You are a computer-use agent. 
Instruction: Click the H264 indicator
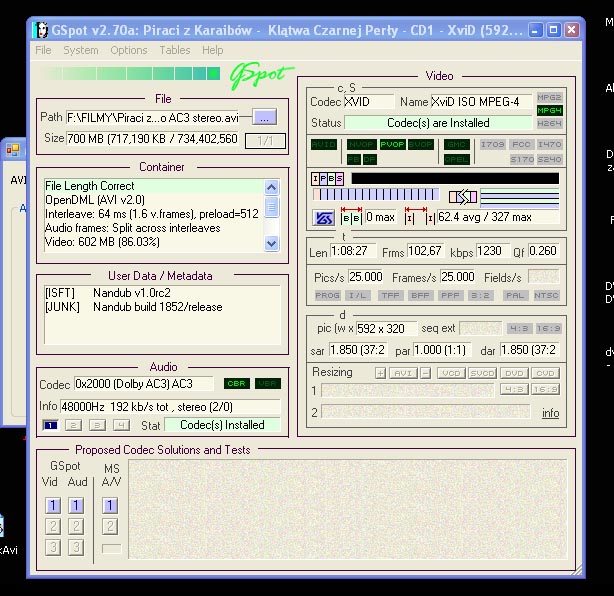click(x=549, y=123)
